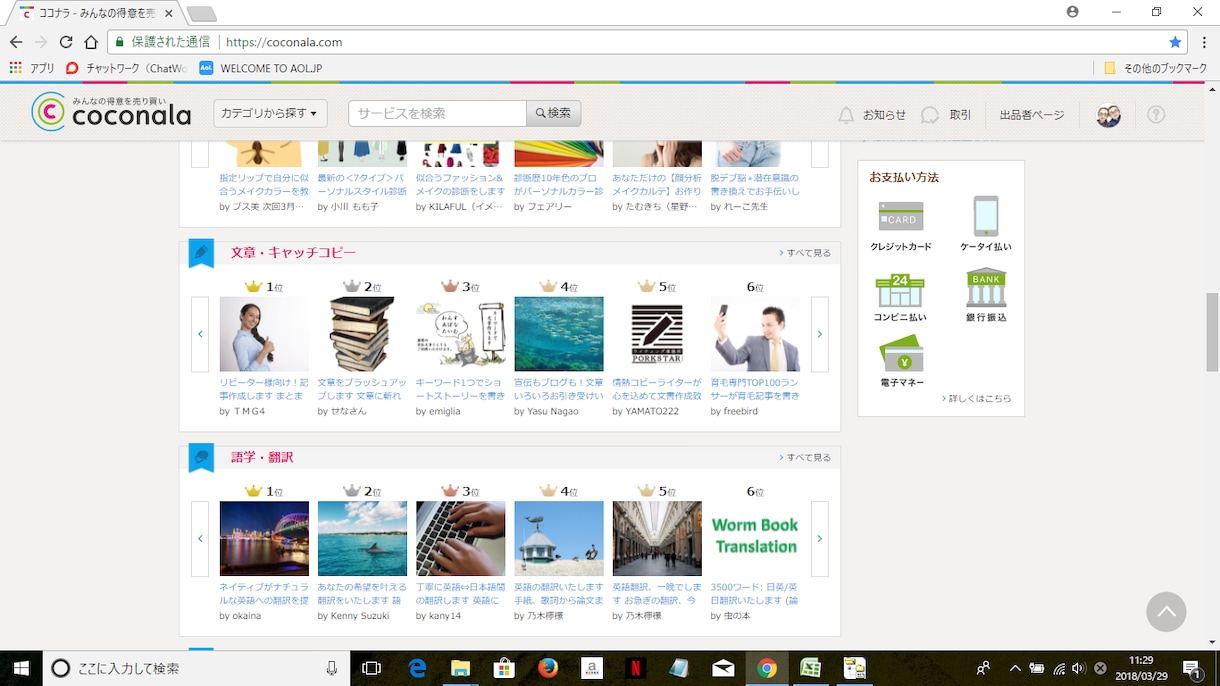This screenshot has width=1220, height=686.
Task: Open Firefox from the taskbar
Action: tap(548, 668)
